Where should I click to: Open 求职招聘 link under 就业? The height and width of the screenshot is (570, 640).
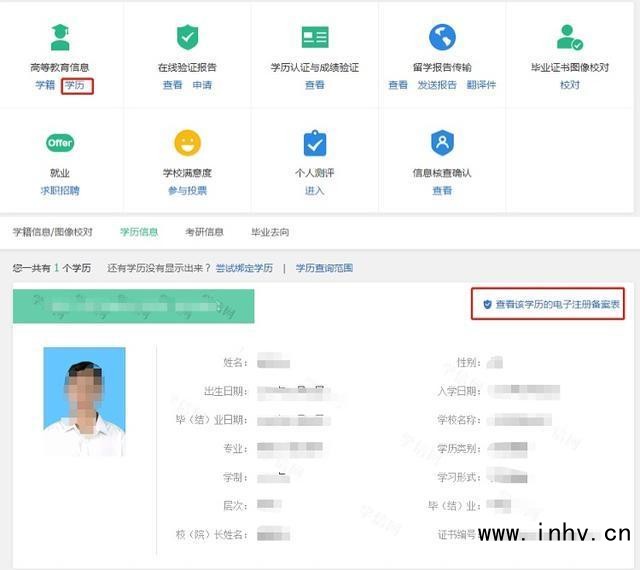click(x=60, y=190)
